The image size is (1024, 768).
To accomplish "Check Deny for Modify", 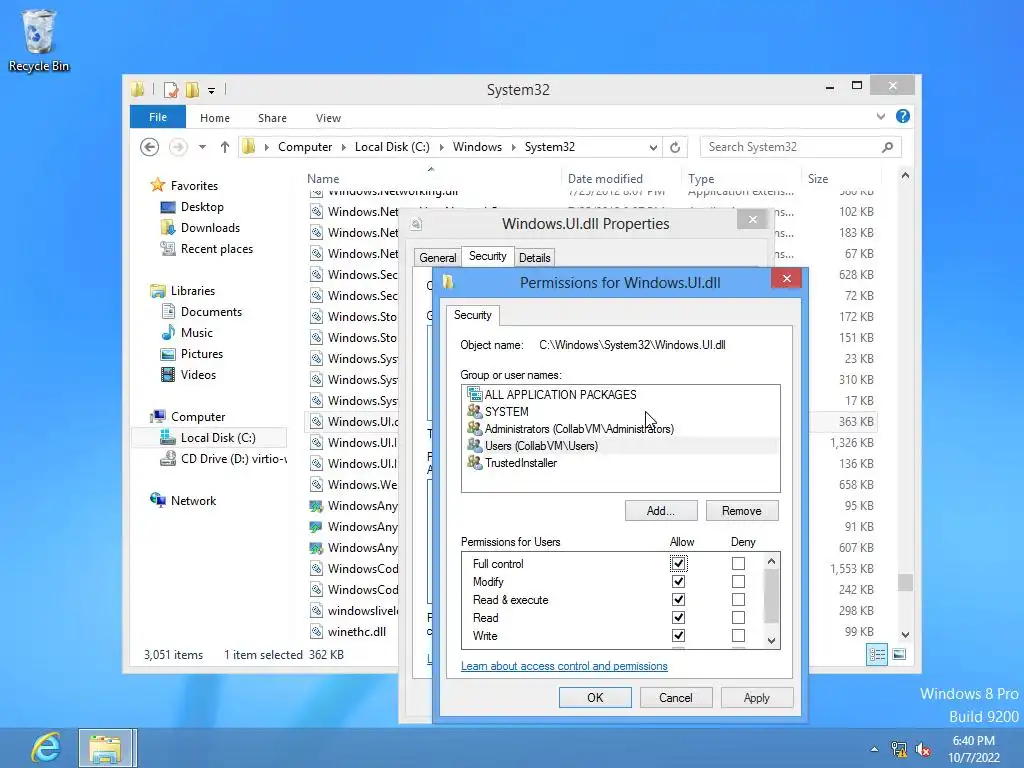I will point(738,581).
